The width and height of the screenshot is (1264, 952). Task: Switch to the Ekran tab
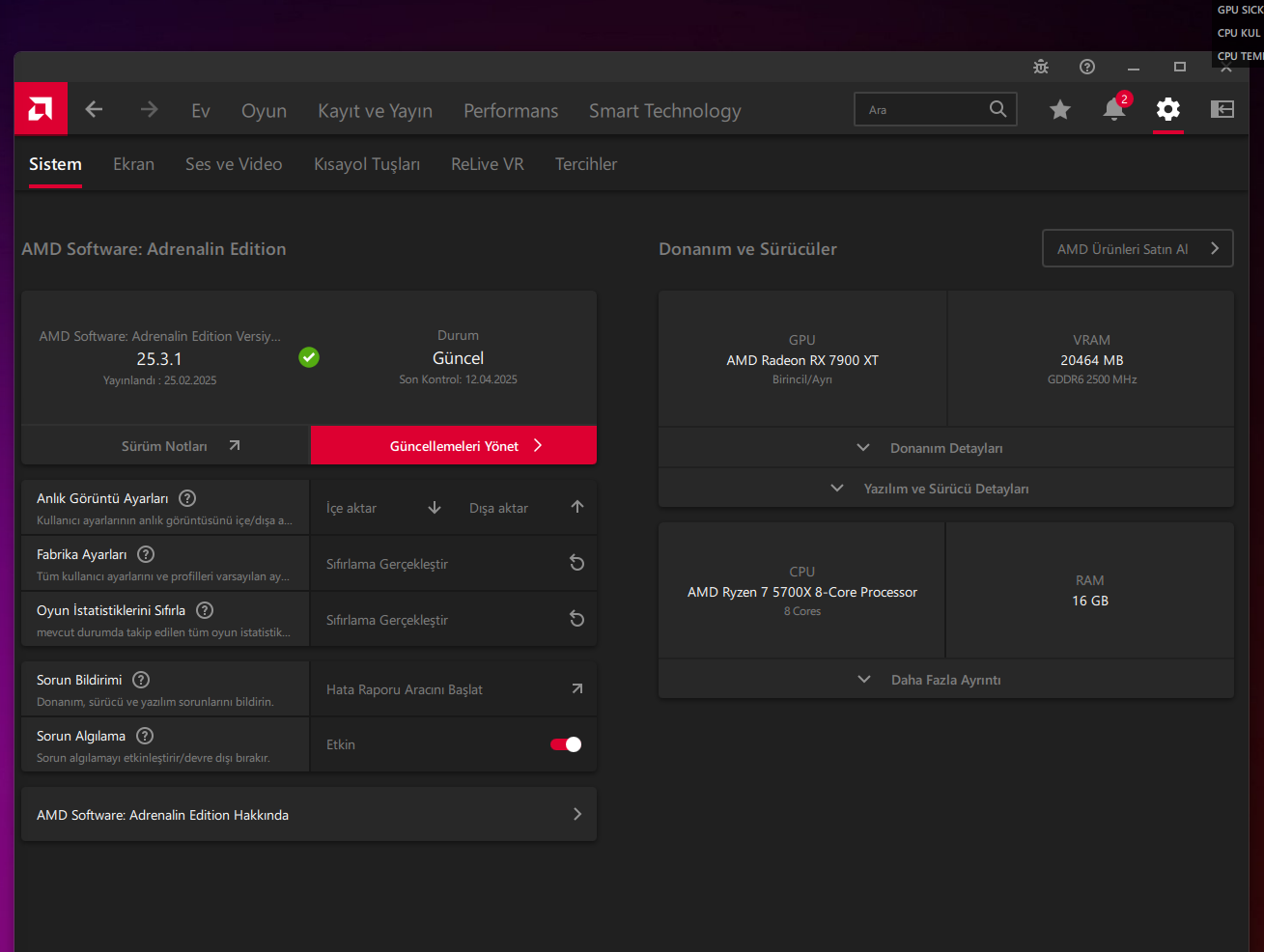[133, 164]
